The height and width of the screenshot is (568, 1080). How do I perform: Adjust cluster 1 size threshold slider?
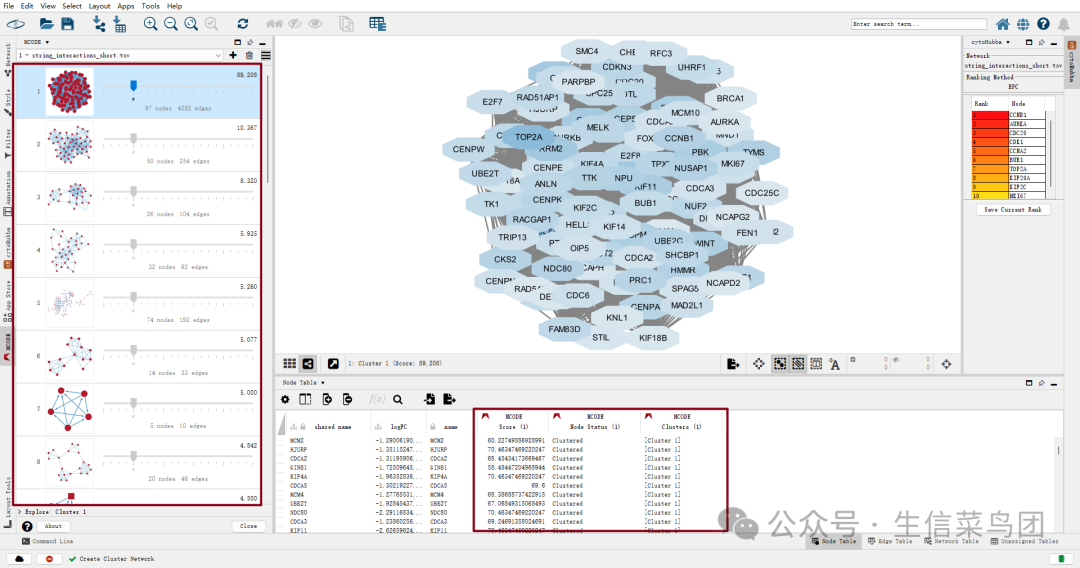[134, 86]
